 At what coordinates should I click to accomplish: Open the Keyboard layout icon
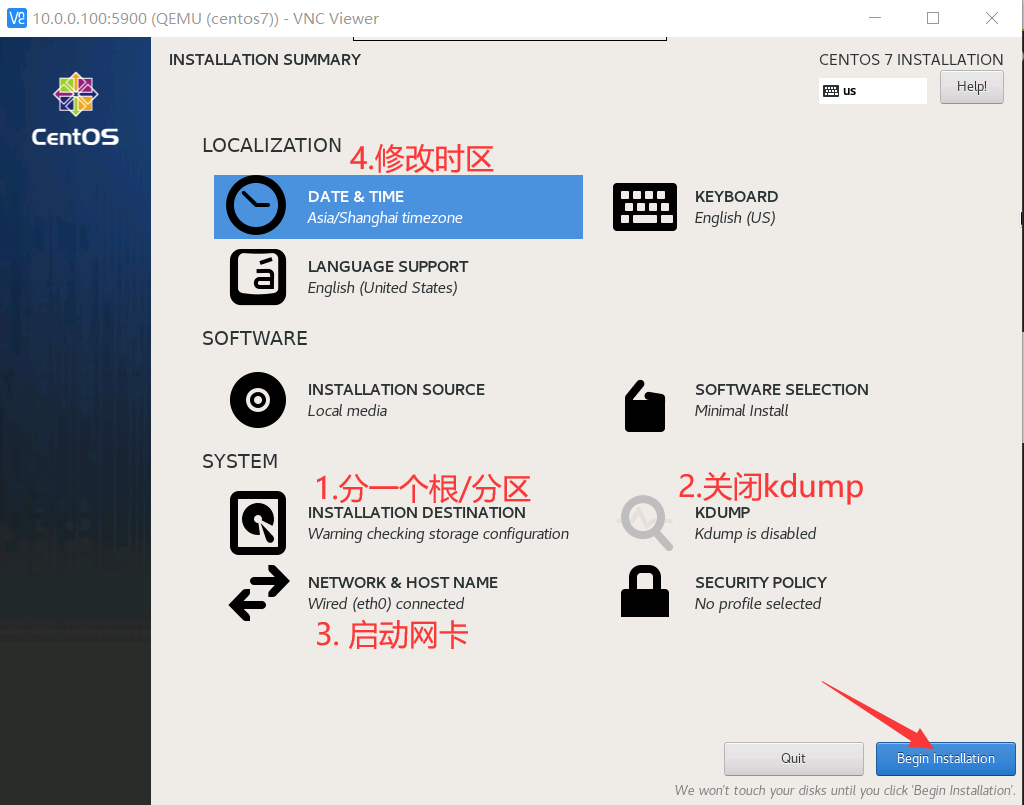point(645,207)
